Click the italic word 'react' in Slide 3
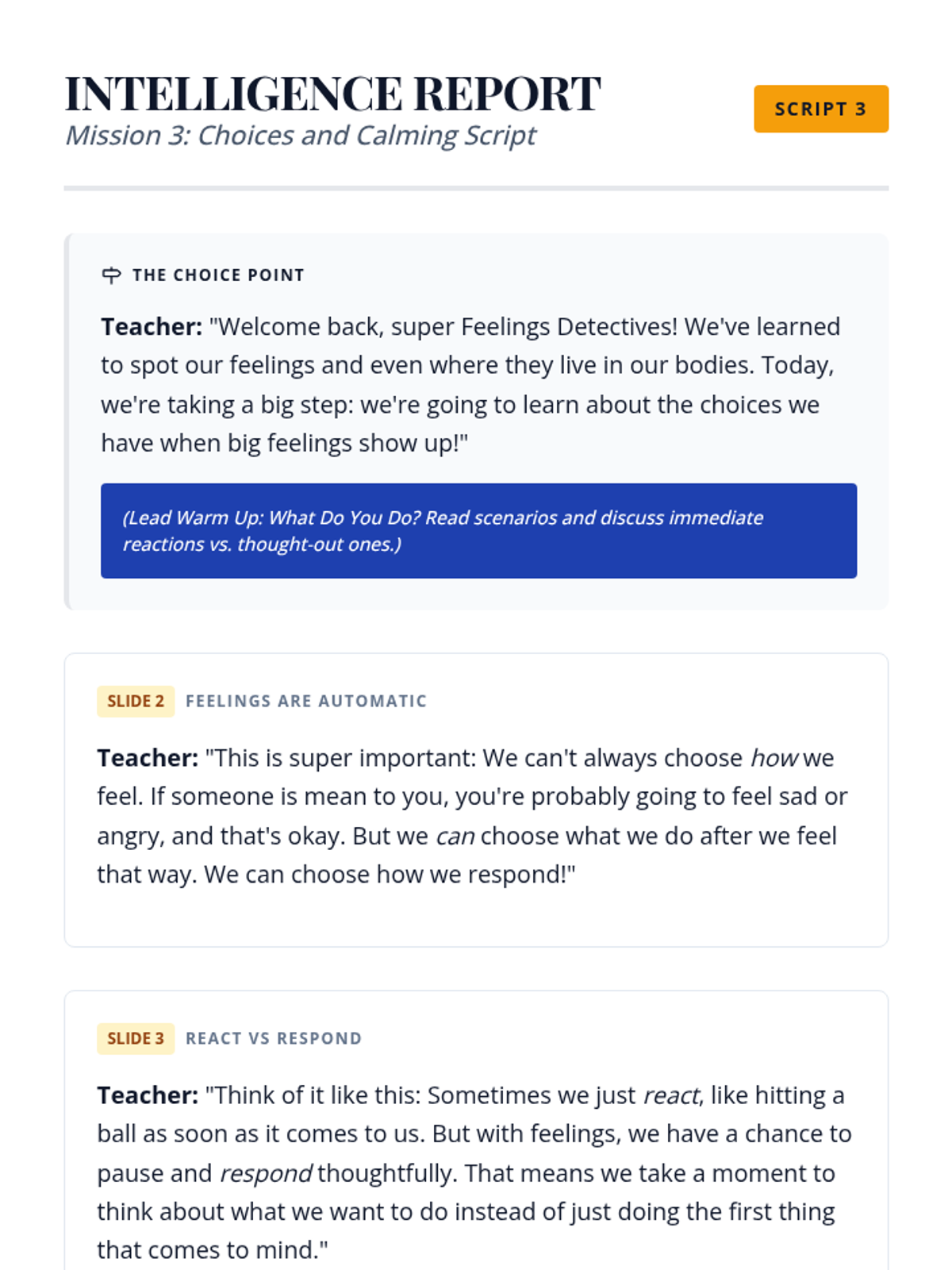 671,1095
